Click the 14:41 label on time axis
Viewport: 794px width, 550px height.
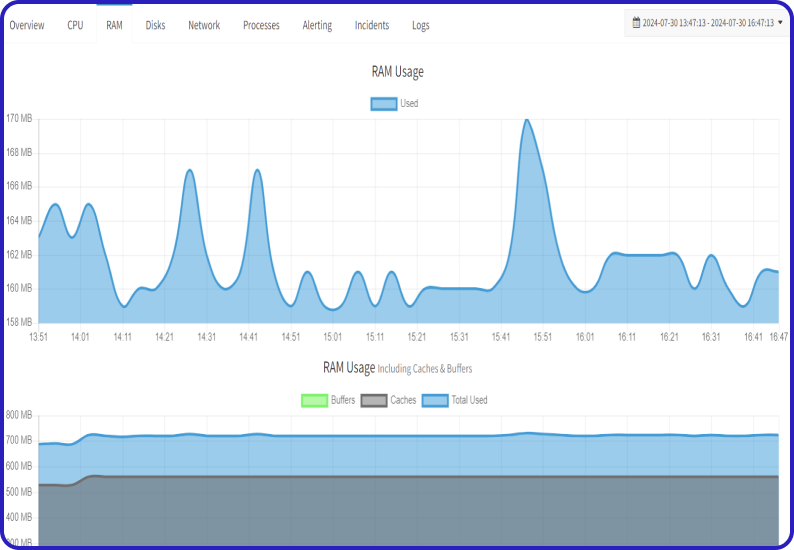pos(249,337)
